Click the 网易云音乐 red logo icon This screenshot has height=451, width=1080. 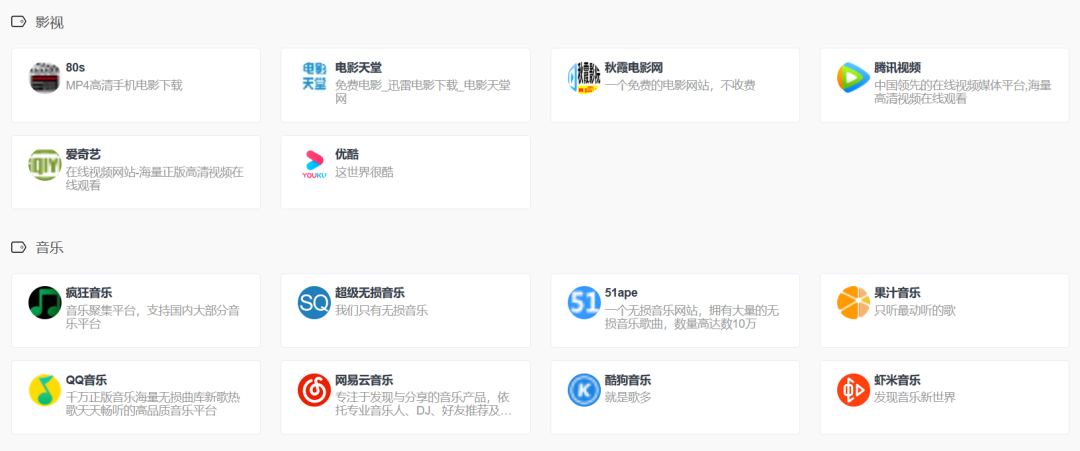point(314,390)
